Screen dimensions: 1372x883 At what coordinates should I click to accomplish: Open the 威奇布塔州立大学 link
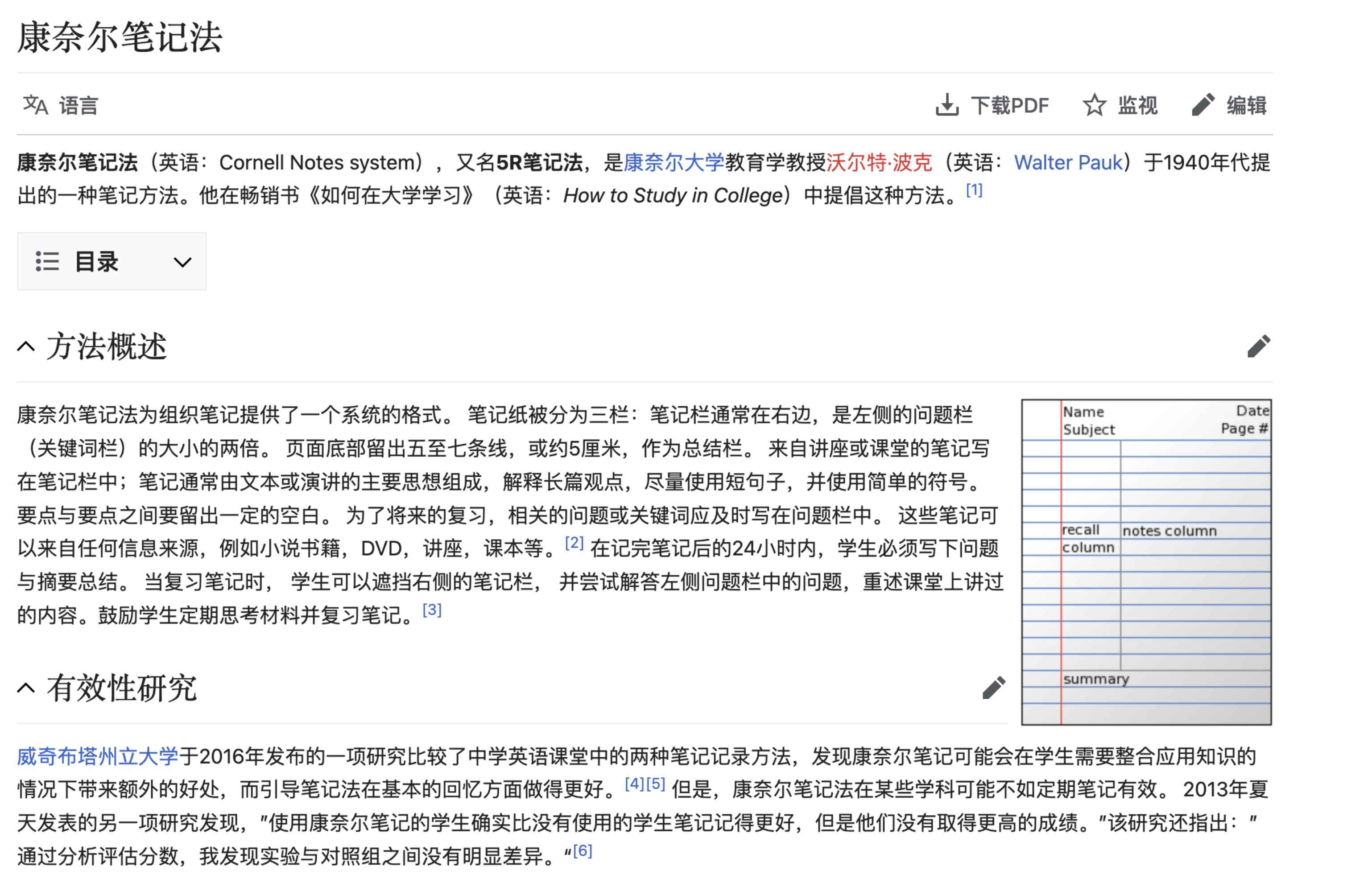[98, 756]
